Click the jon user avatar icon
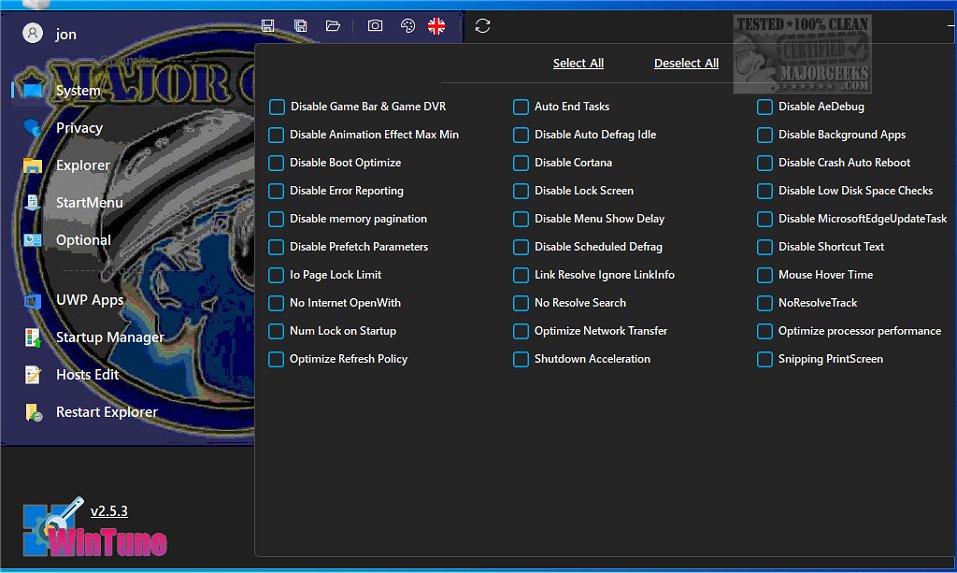Image resolution: width=957 pixels, height=573 pixels. [x=33, y=33]
